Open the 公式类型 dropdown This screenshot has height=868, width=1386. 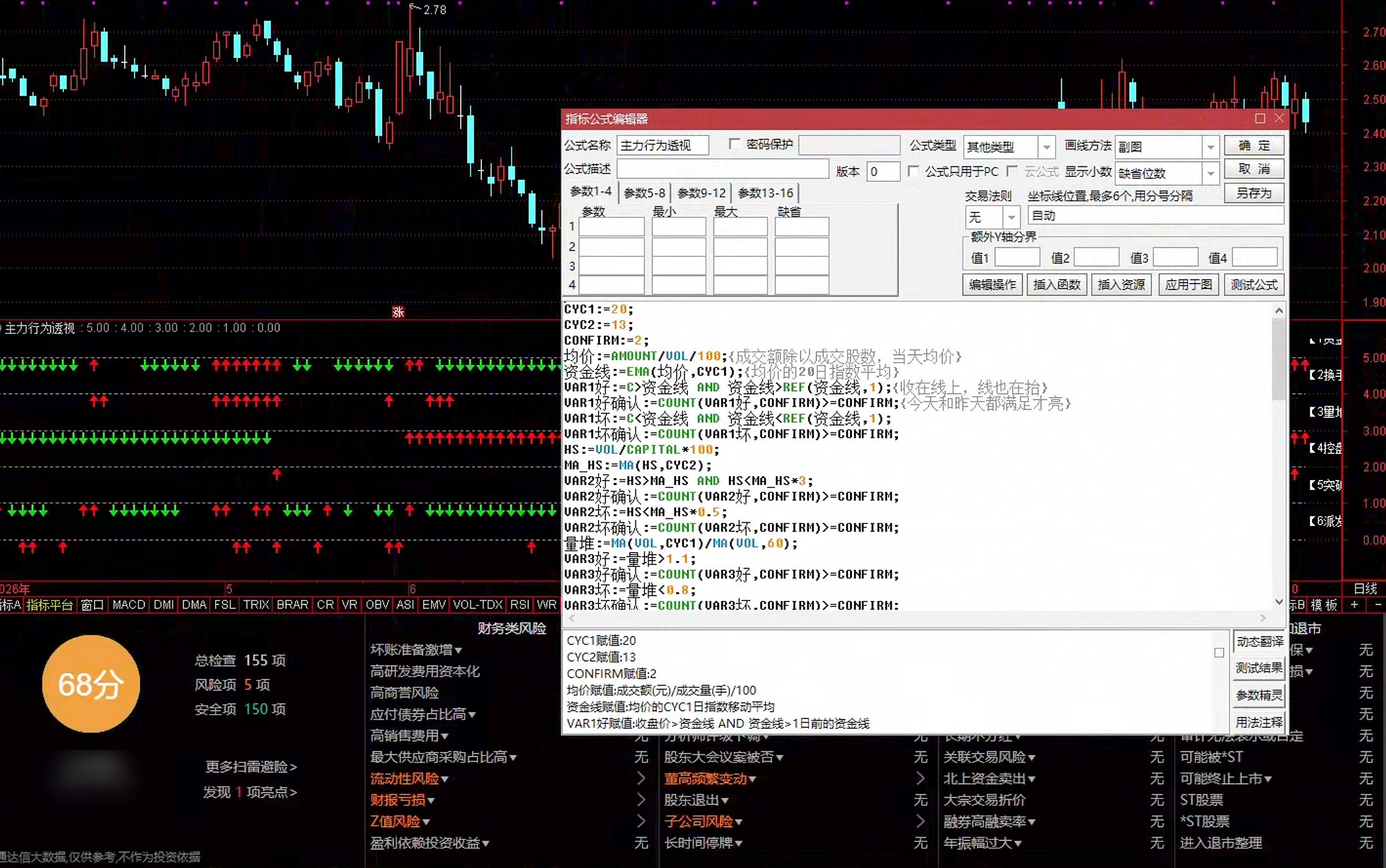[1046, 147]
